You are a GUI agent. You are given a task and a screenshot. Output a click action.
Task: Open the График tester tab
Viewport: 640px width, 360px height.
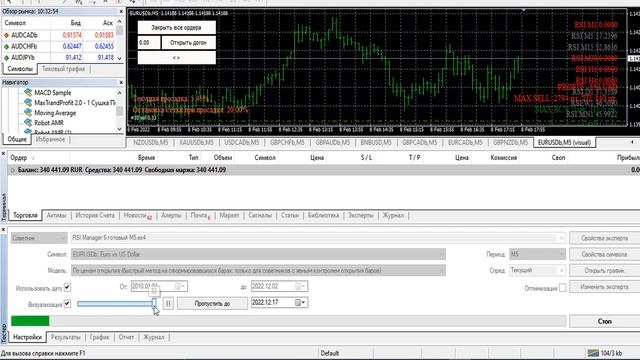pyautogui.click(x=100, y=338)
